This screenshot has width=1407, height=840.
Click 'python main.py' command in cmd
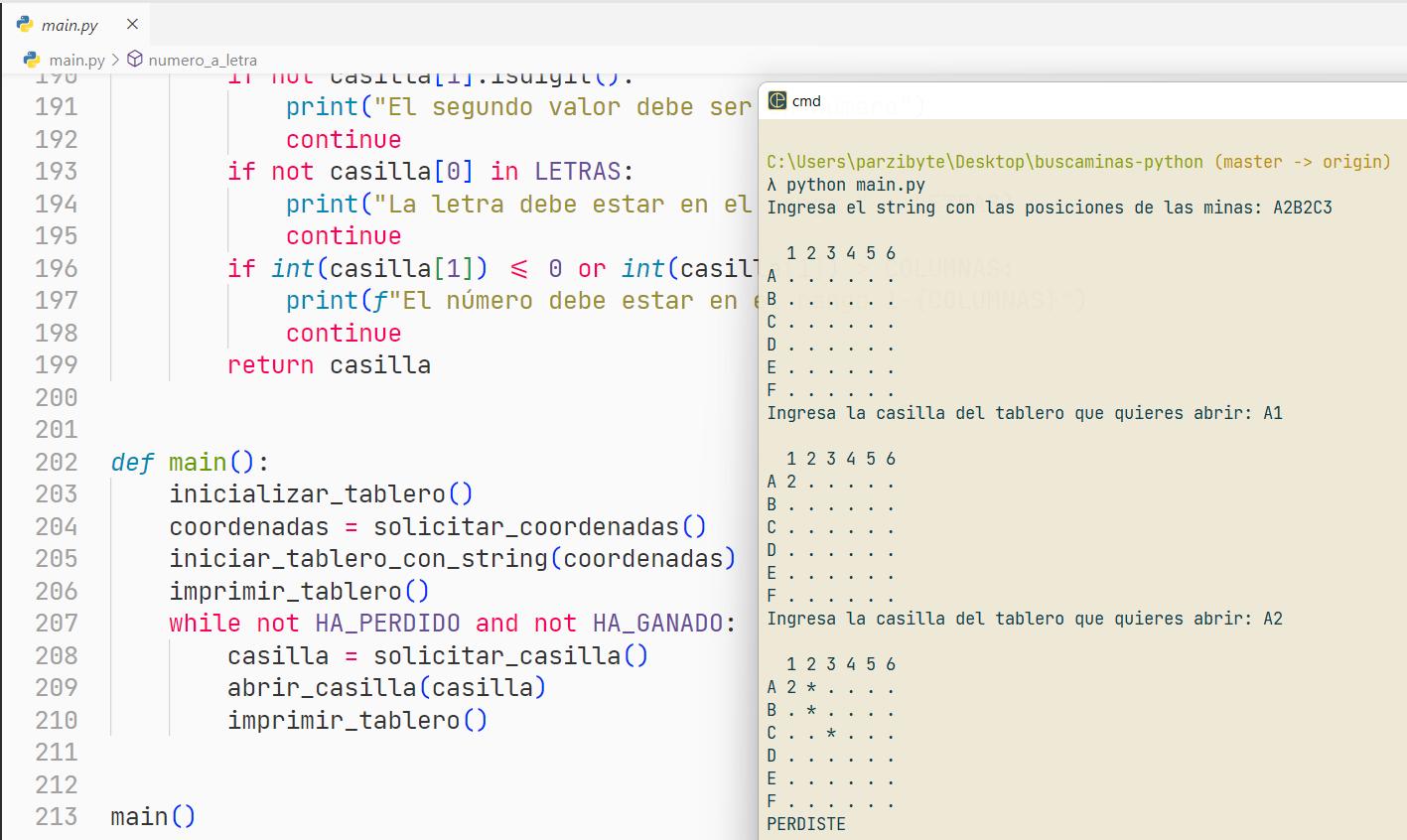856,185
